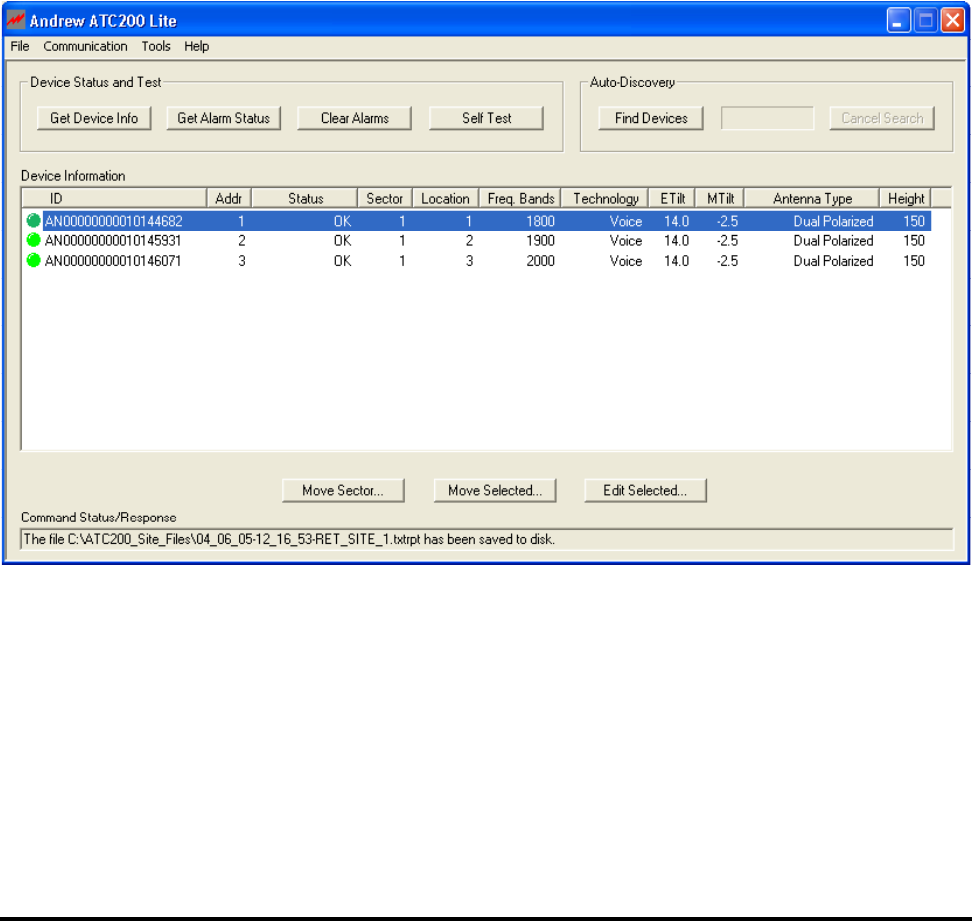The width and height of the screenshot is (973, 921).
Task: Click the Cancel Search button
Action: [882, 118]
